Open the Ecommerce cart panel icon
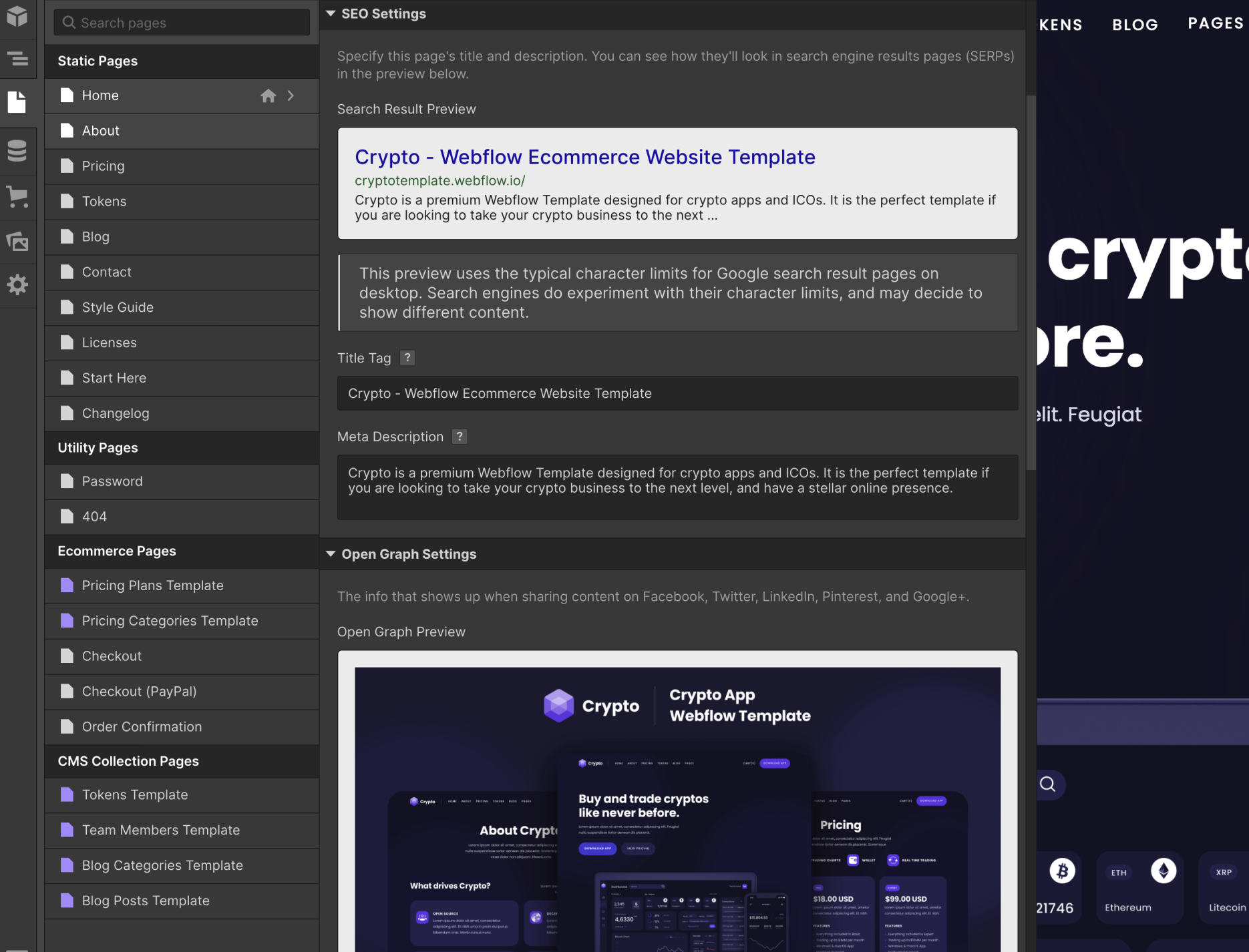 17,197
